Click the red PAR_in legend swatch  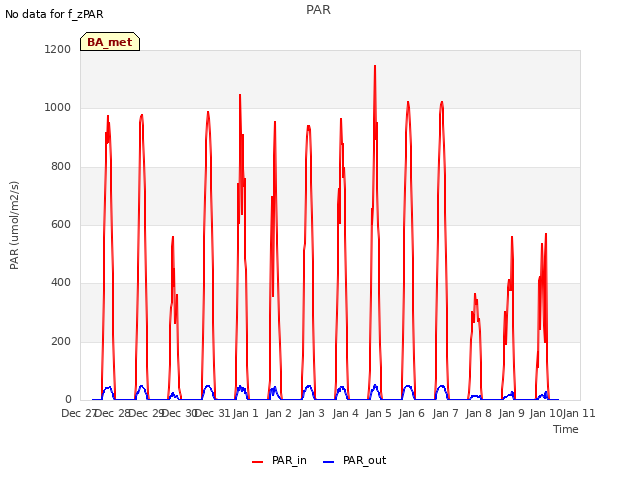(258, 462)
